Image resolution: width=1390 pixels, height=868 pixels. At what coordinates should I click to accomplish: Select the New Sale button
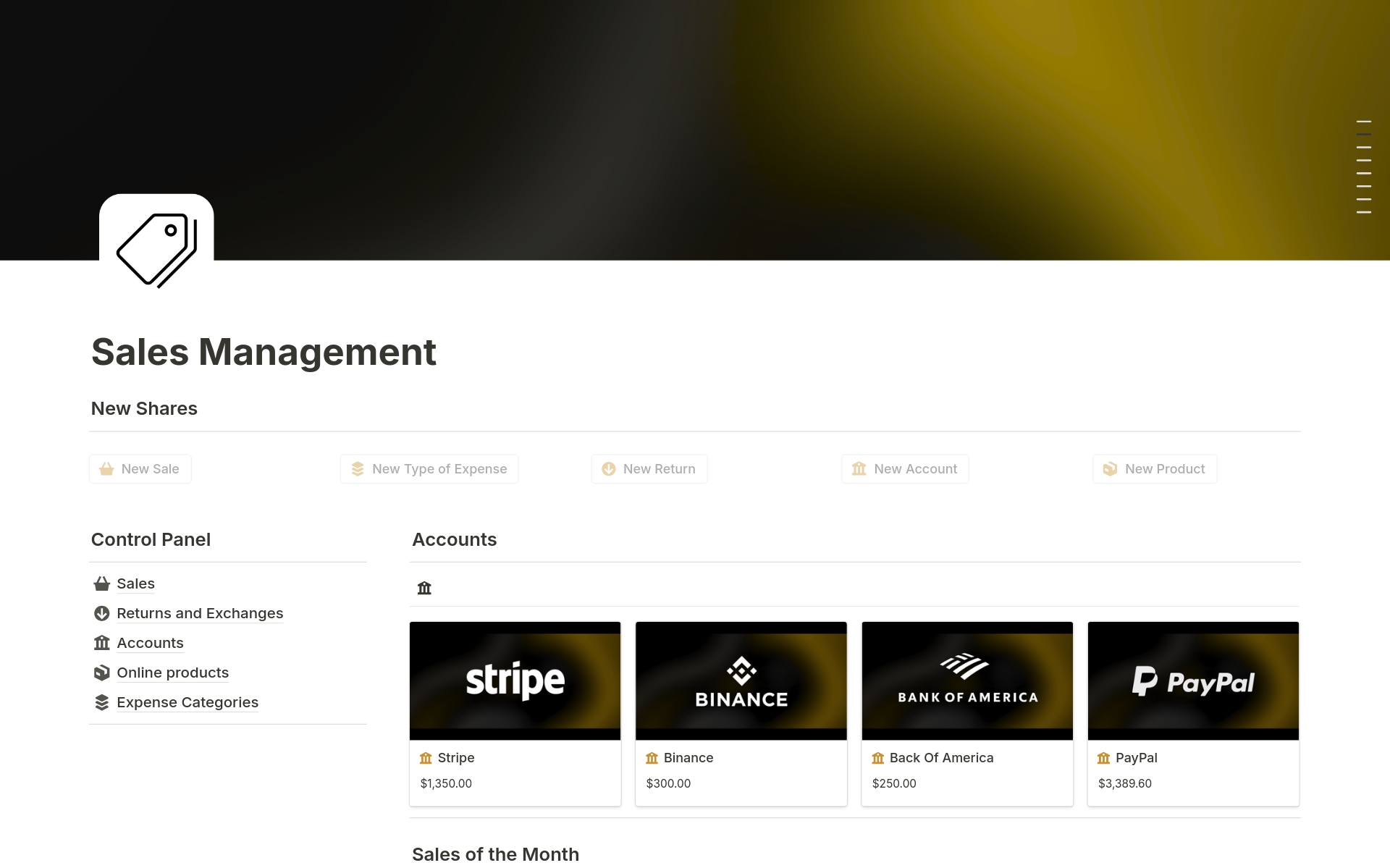pos(140,468)
